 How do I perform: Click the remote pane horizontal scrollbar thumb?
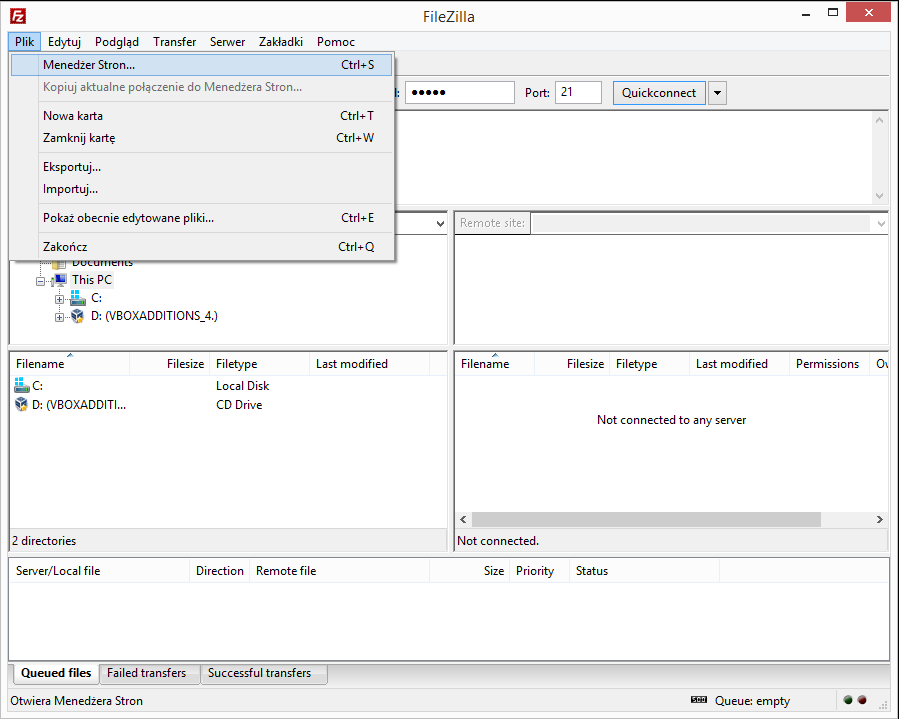click(646, 519)
